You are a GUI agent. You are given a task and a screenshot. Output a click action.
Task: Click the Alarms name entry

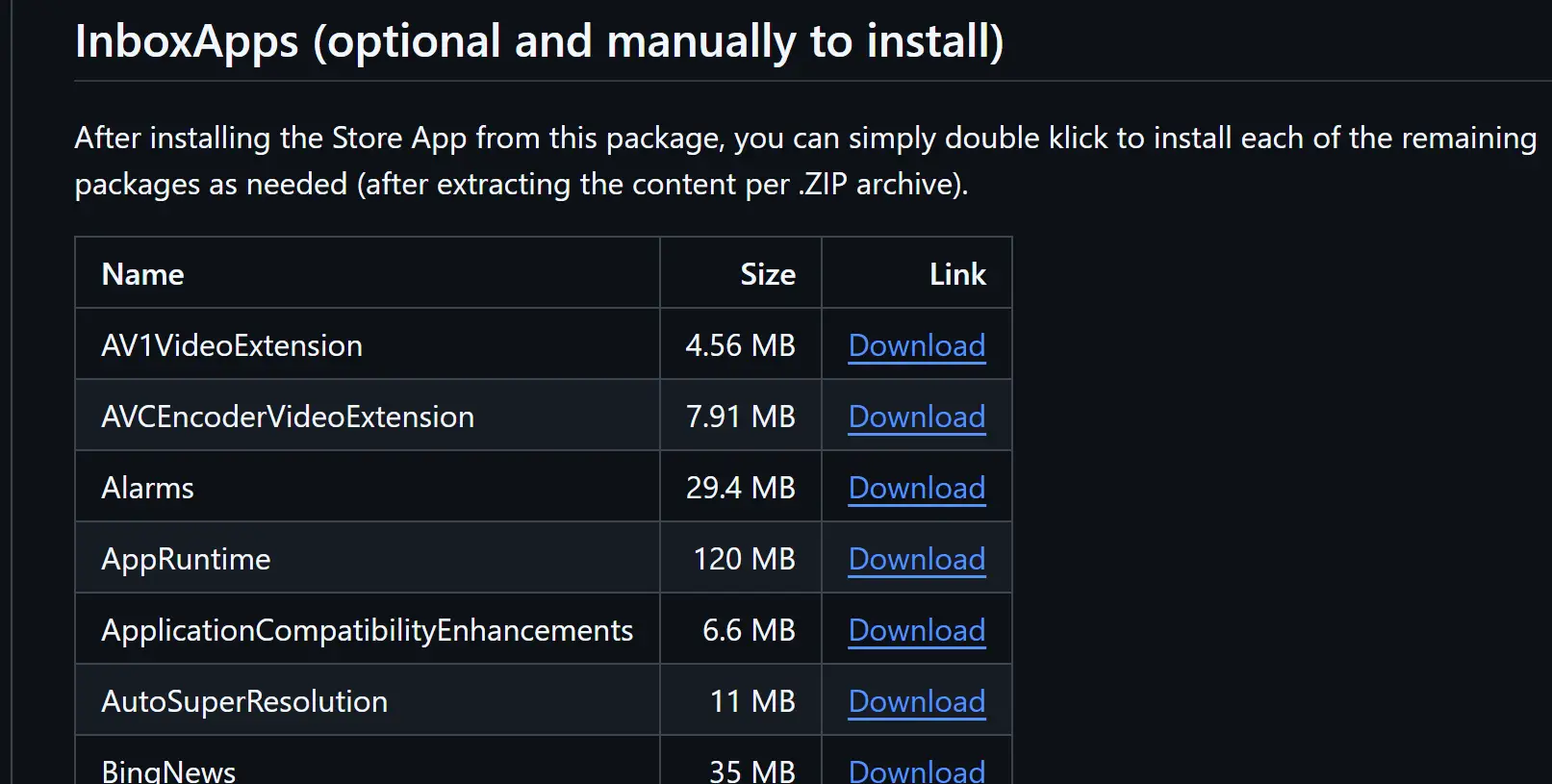146,488
